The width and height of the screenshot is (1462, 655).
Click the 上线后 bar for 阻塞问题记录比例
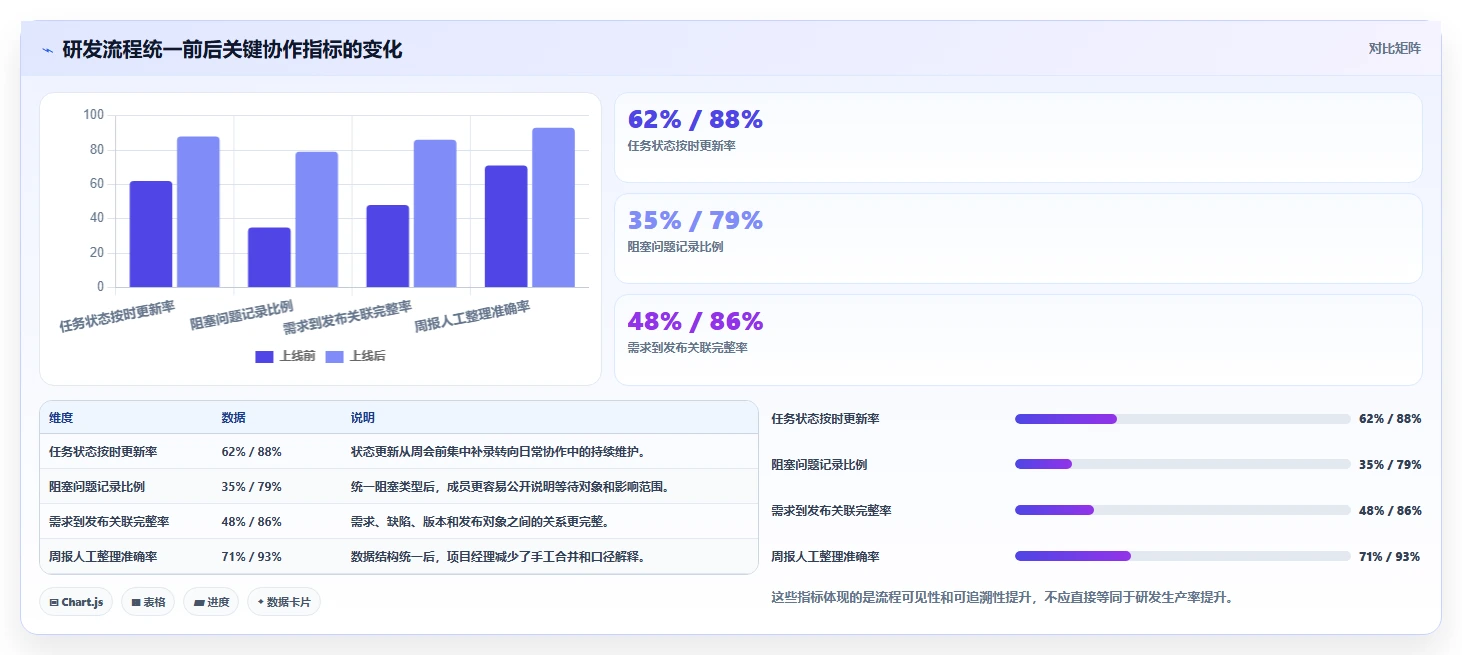(x=316, y=219)
